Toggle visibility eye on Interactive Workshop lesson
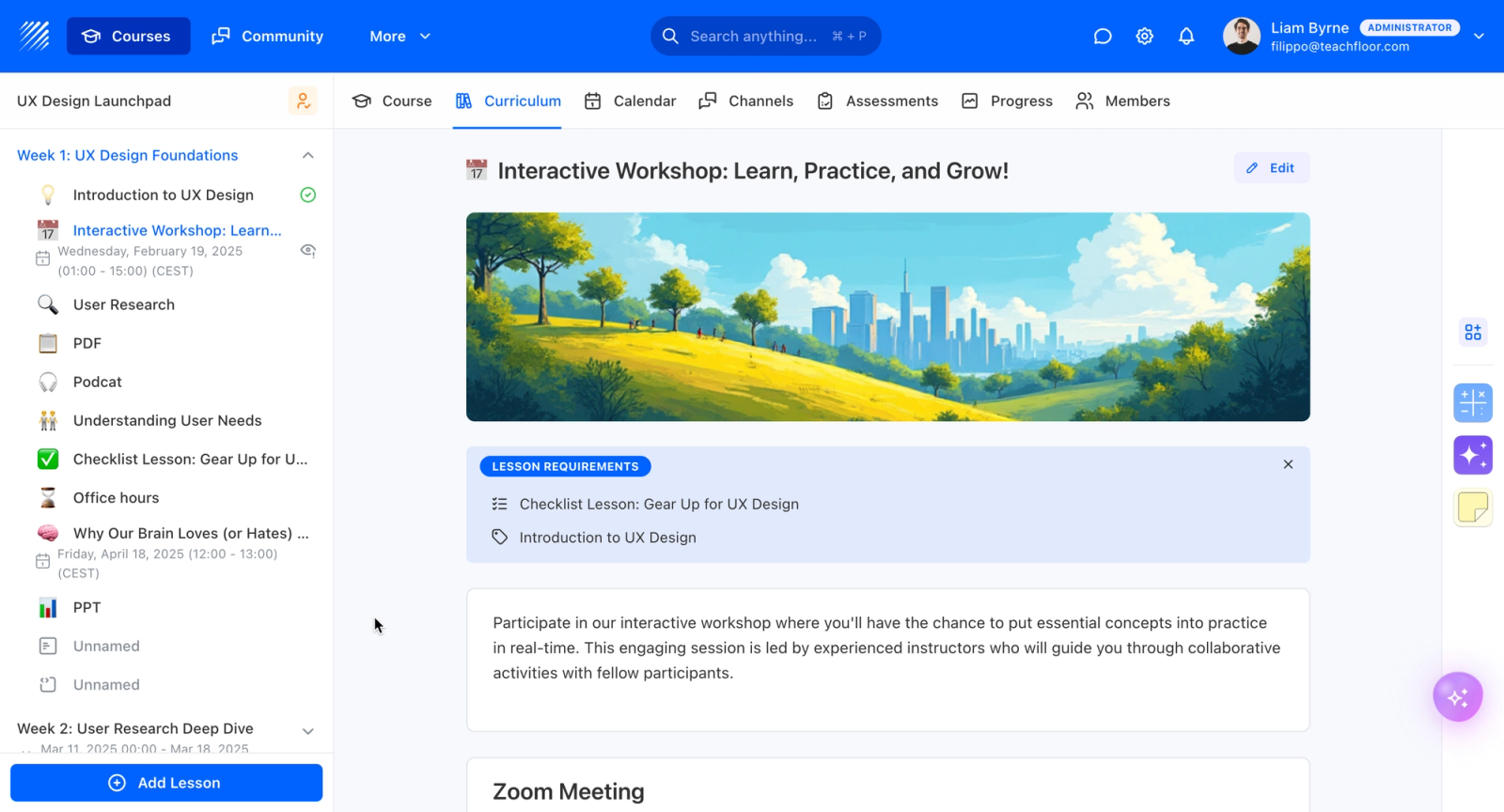This screenshot has width=1504, height=812. click(x=307, y=250)
